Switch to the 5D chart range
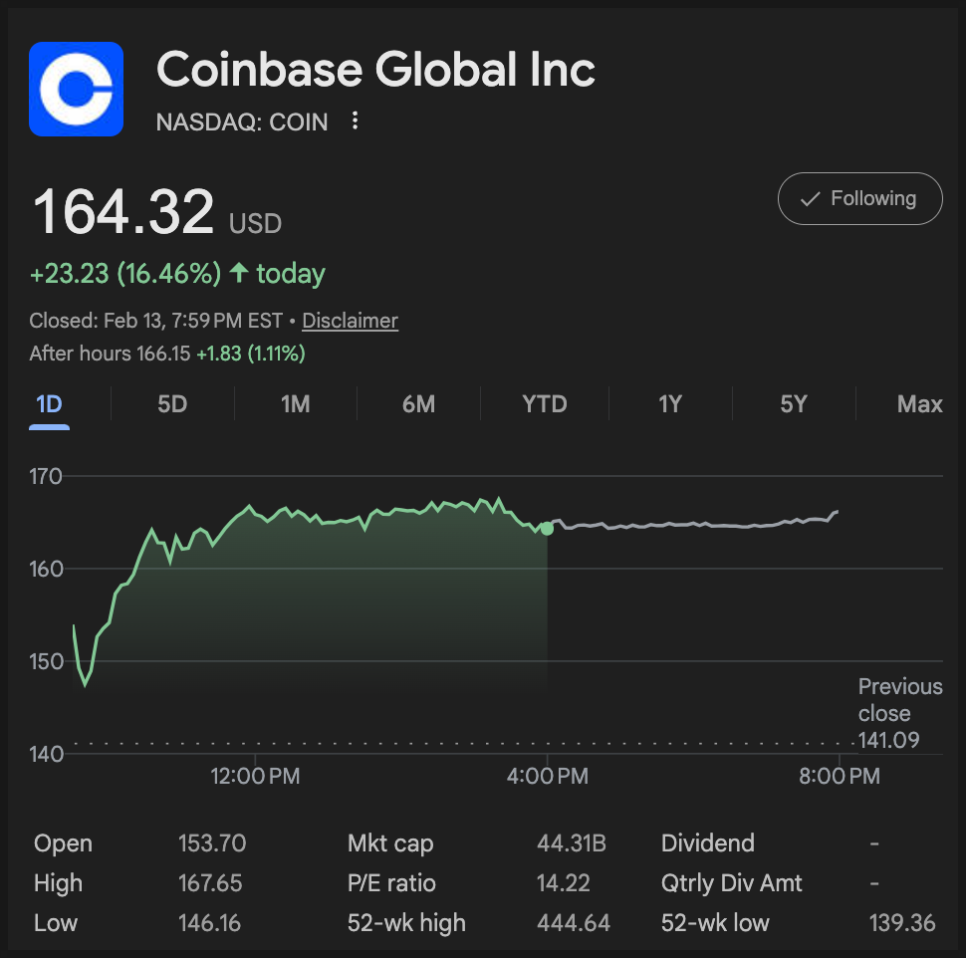Viewport: 966px width, 958px height. (x=172, y=404)
